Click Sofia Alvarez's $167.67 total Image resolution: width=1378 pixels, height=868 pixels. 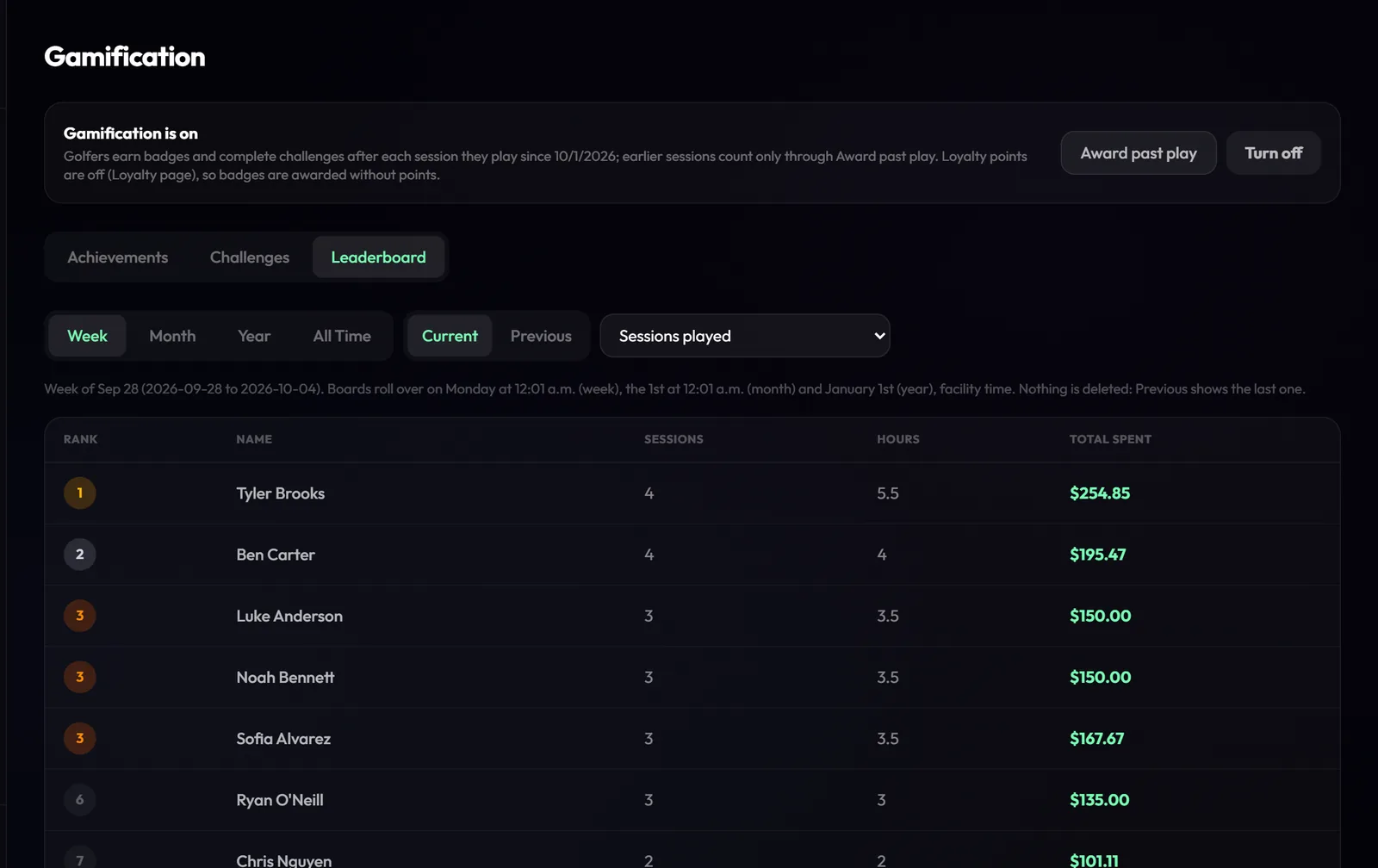(1097, 738)
